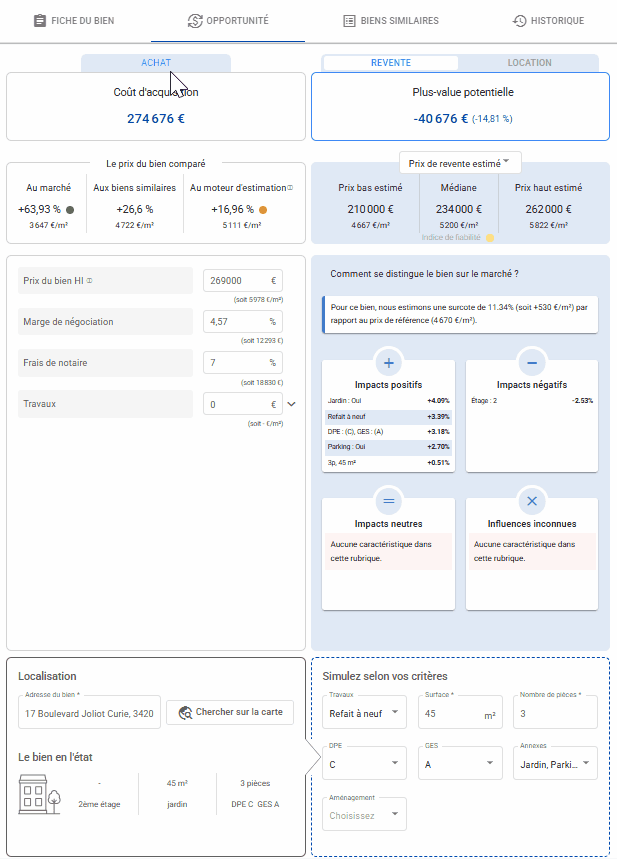Click the yellow Indice de fiabilité dot
The image size is (617, 859).
tap(490, 238)
